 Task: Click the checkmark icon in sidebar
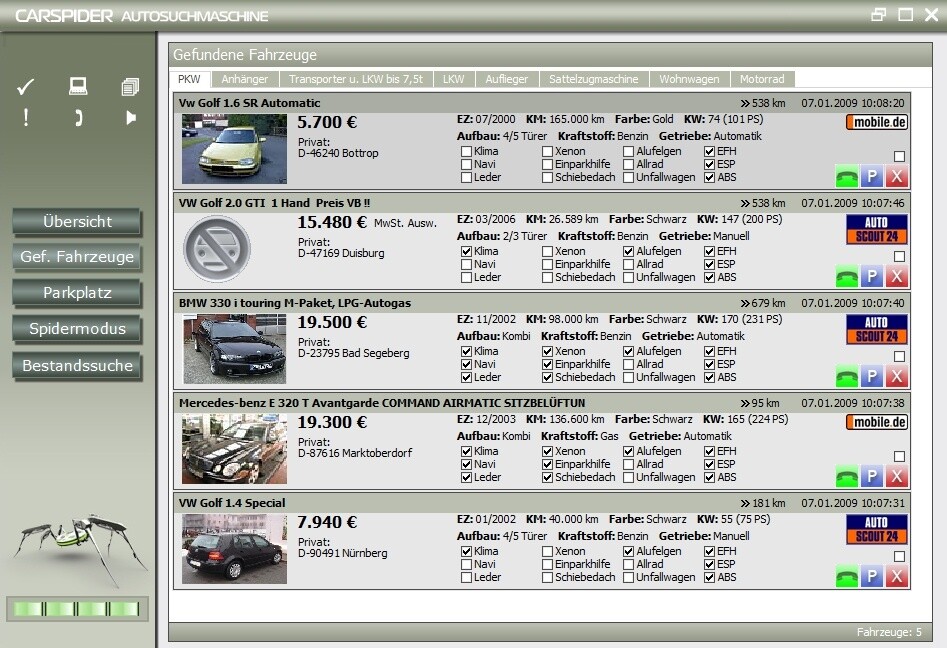point(25,87)
